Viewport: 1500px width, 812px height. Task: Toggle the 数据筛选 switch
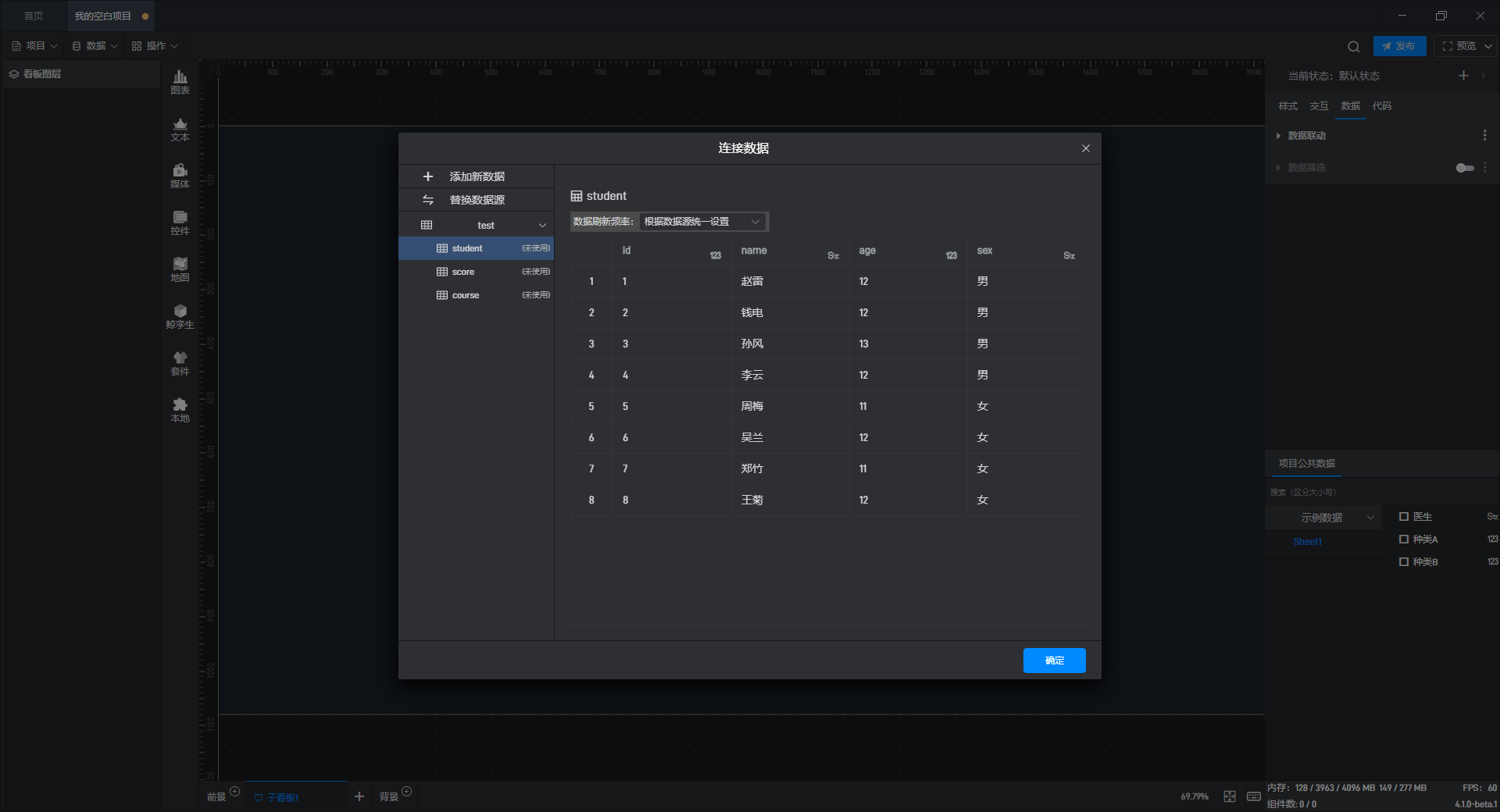(1465, 168)
